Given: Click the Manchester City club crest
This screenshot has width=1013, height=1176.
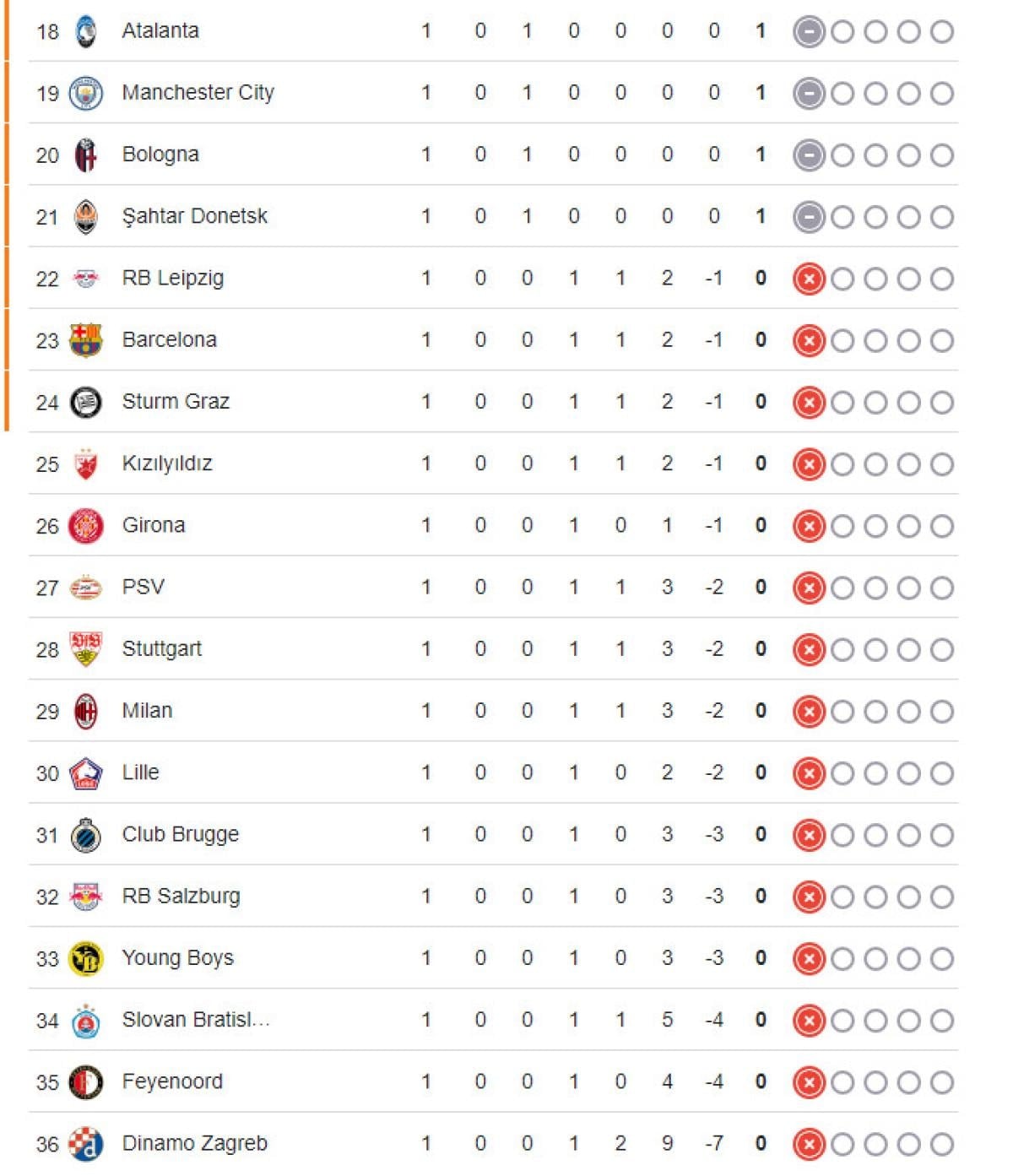Looking at the screenshot, I should tap(85, 94).
